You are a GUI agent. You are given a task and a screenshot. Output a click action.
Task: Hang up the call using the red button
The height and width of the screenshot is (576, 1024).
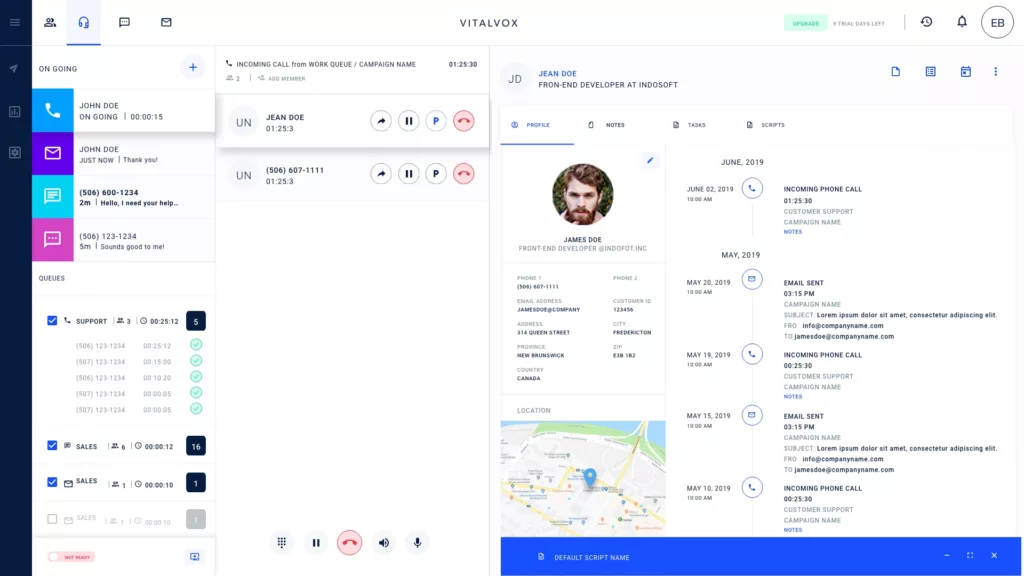(x=349, y=542)
